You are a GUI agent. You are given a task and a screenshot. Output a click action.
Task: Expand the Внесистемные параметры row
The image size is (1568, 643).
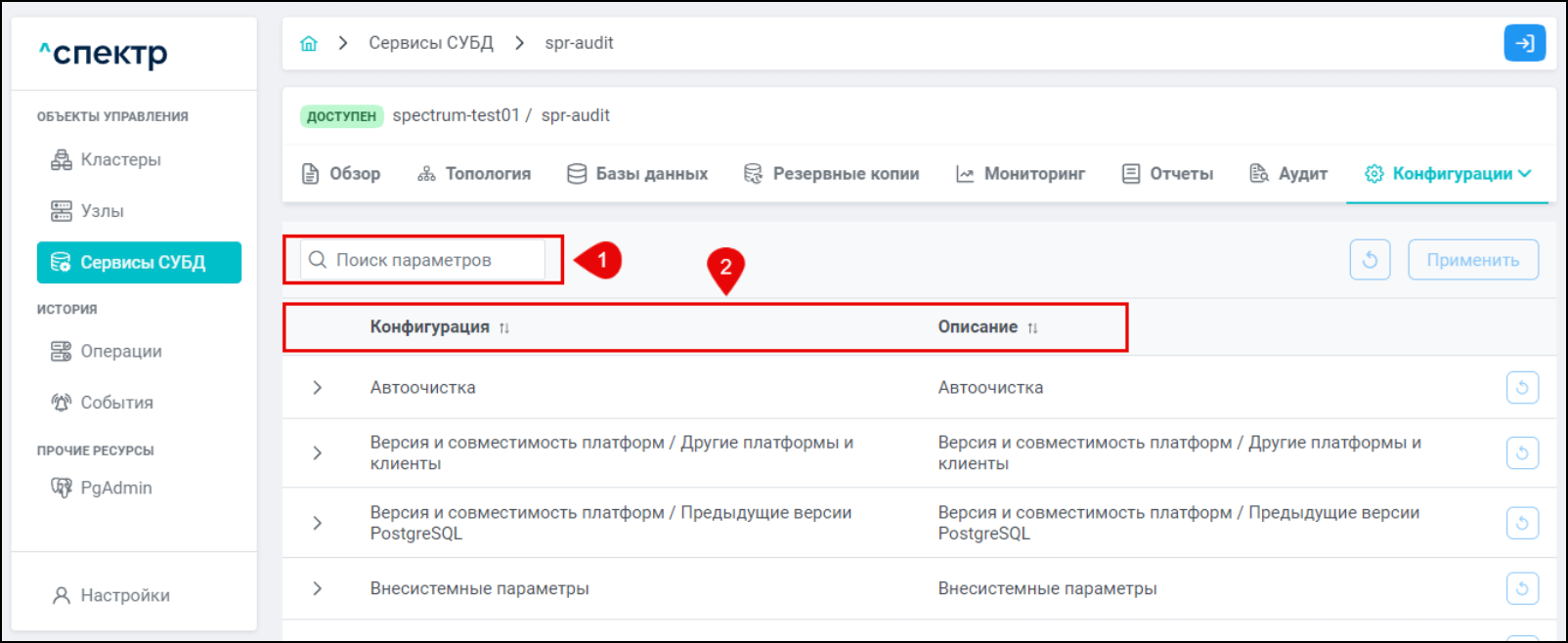coord(318,588)
